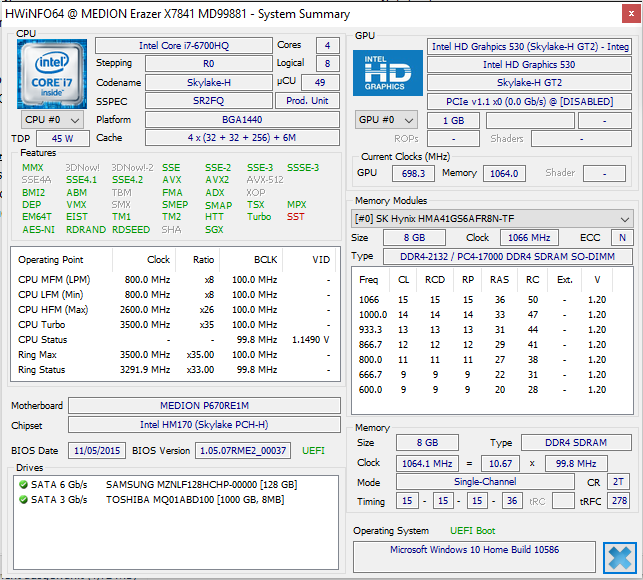Click the BGA1440 platform field

pos(242,120)
